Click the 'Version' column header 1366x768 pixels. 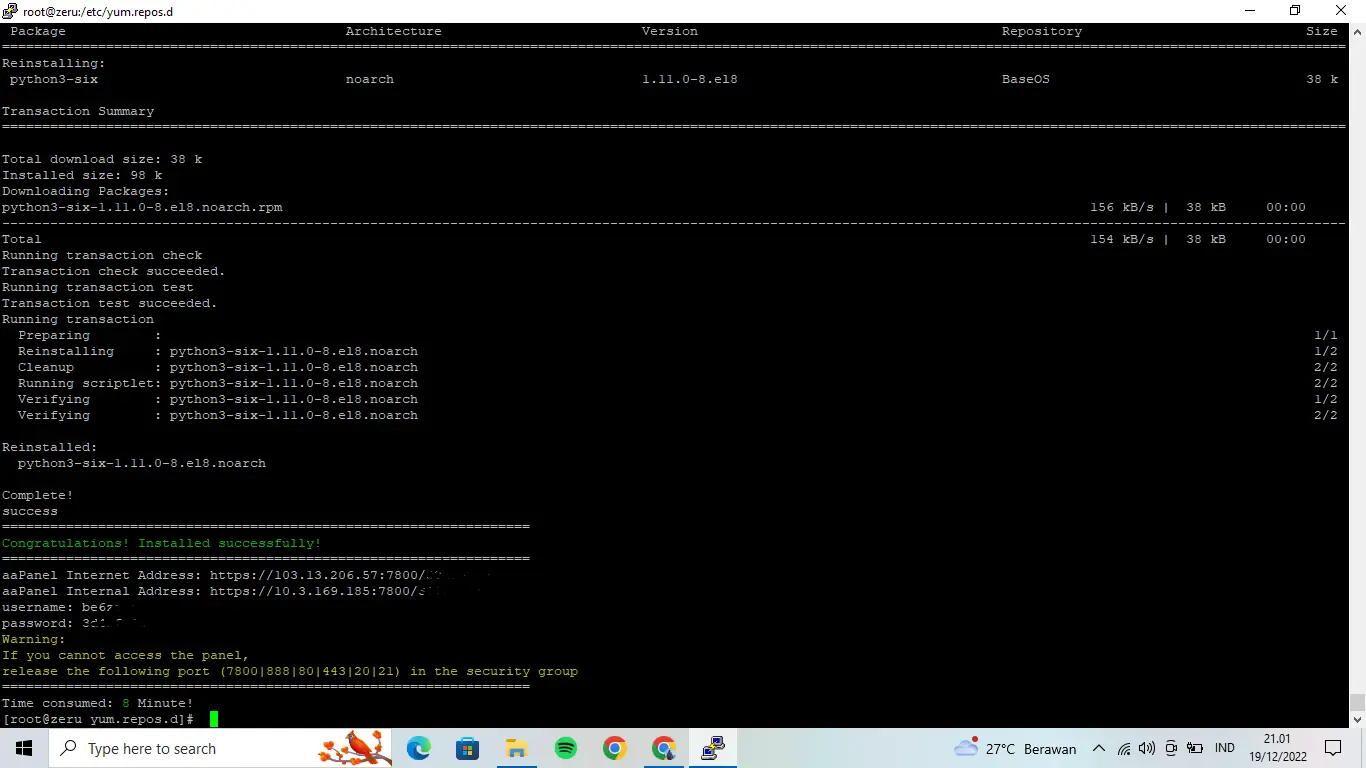[670, 31]
